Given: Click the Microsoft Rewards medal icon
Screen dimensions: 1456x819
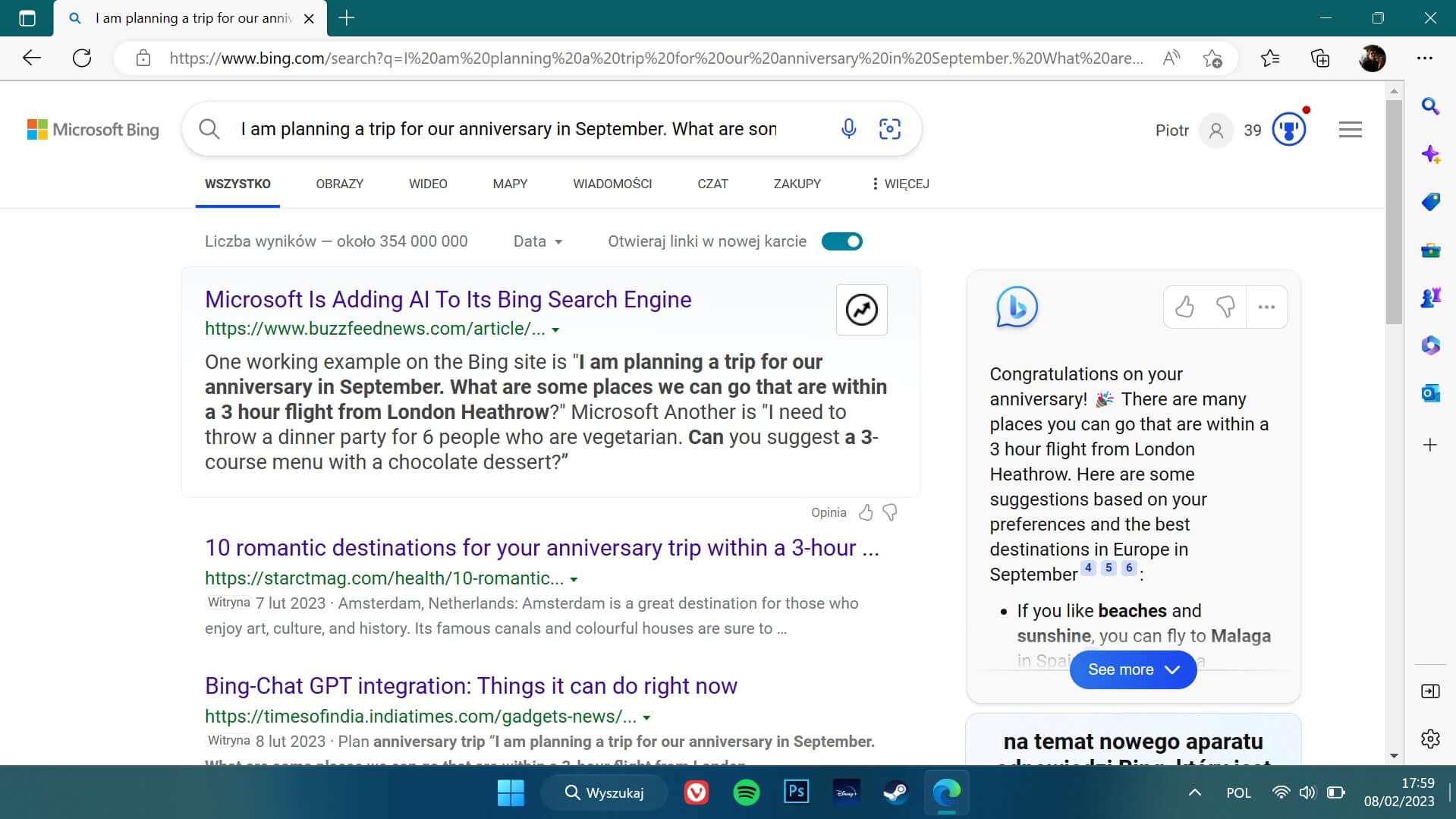Looking at the screenshot, I should tap(1288, 129).
